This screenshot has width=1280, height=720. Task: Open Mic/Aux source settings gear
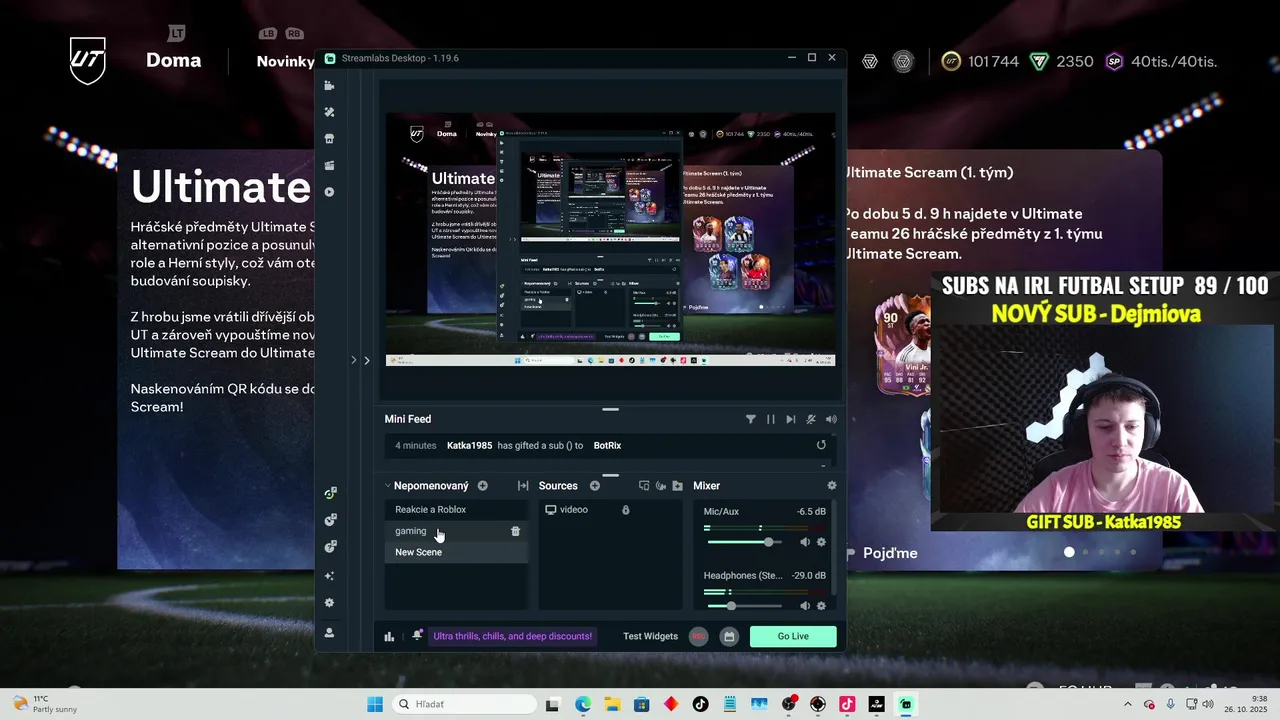821,542
